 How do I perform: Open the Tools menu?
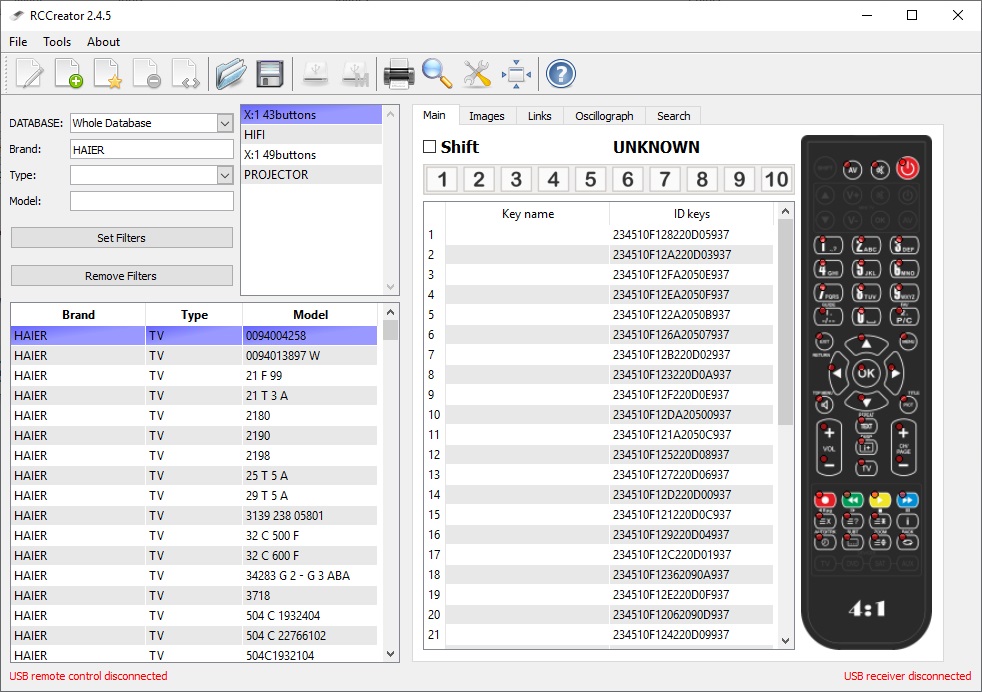coord(56,42)
